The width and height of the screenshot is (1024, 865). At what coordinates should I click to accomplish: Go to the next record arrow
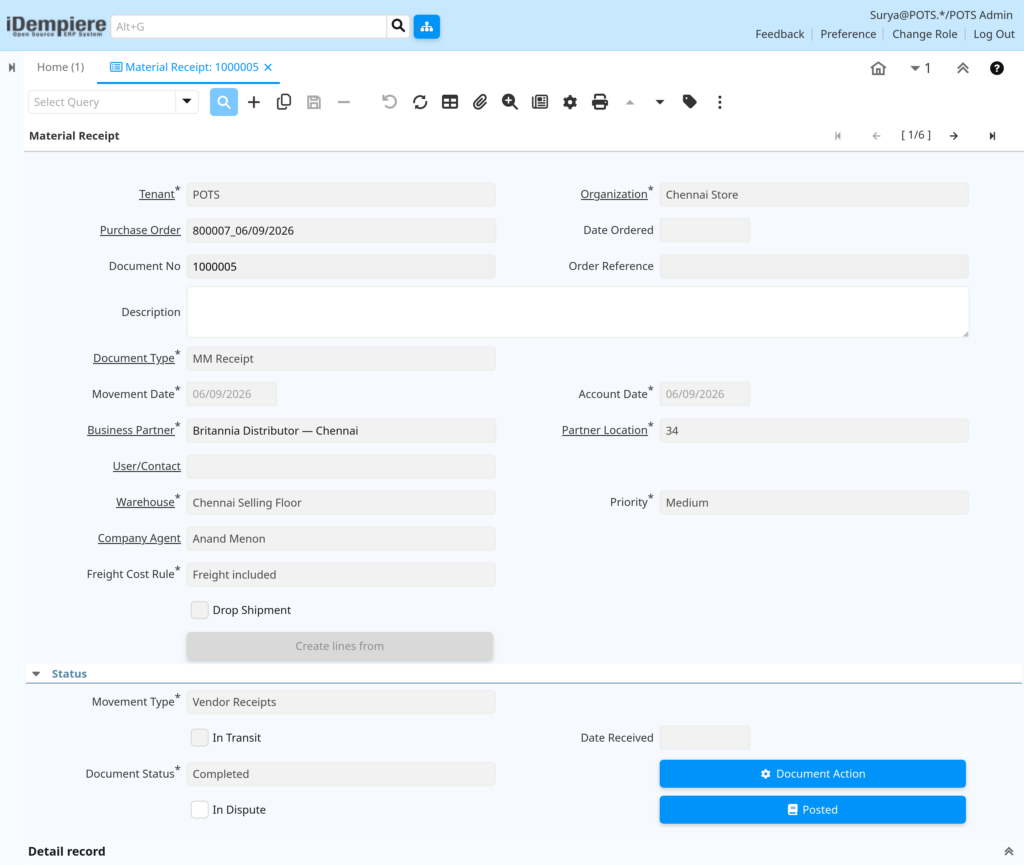point(954,136)
